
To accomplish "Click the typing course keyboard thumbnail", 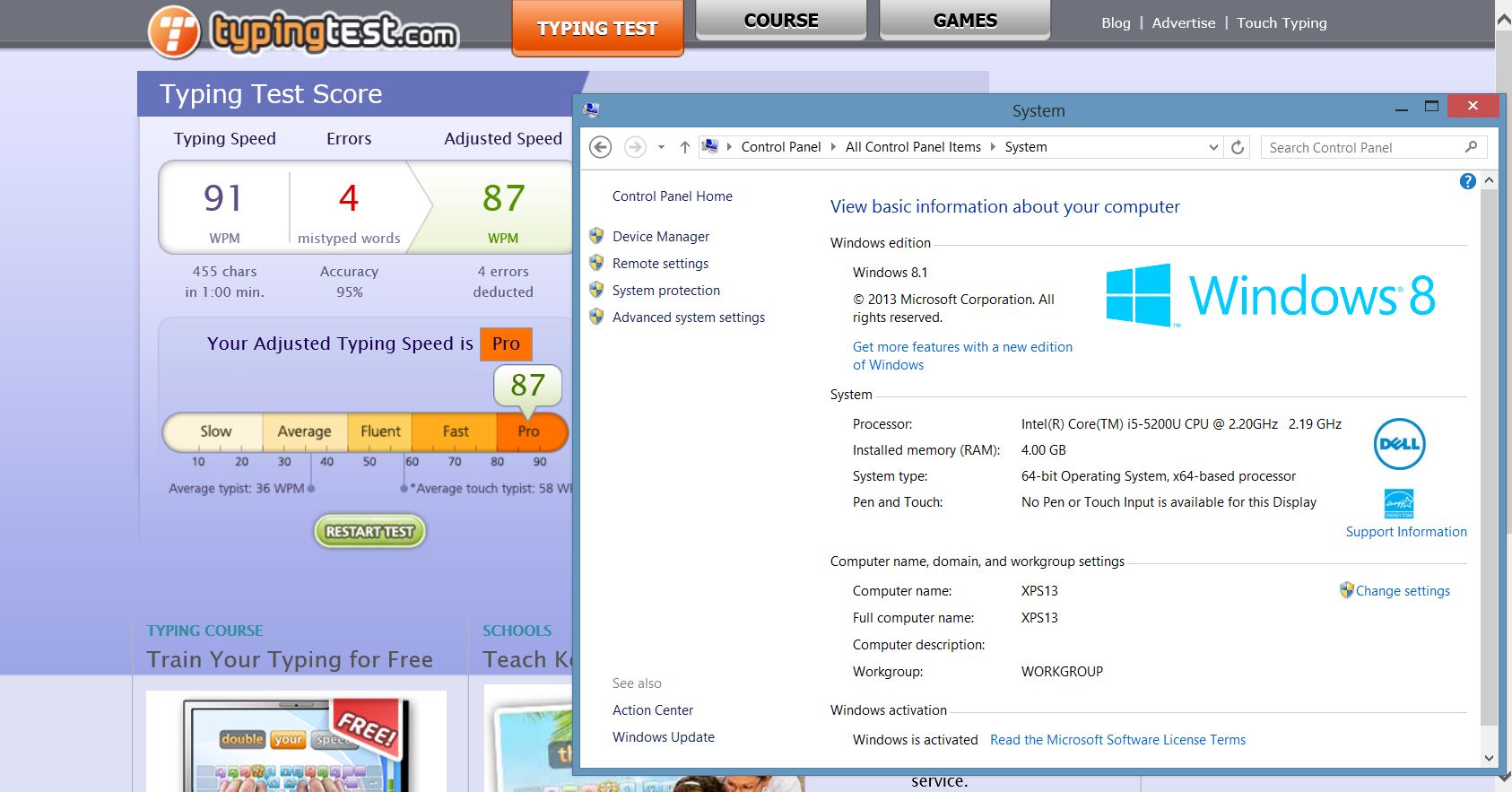I will [x=296, y=741].
